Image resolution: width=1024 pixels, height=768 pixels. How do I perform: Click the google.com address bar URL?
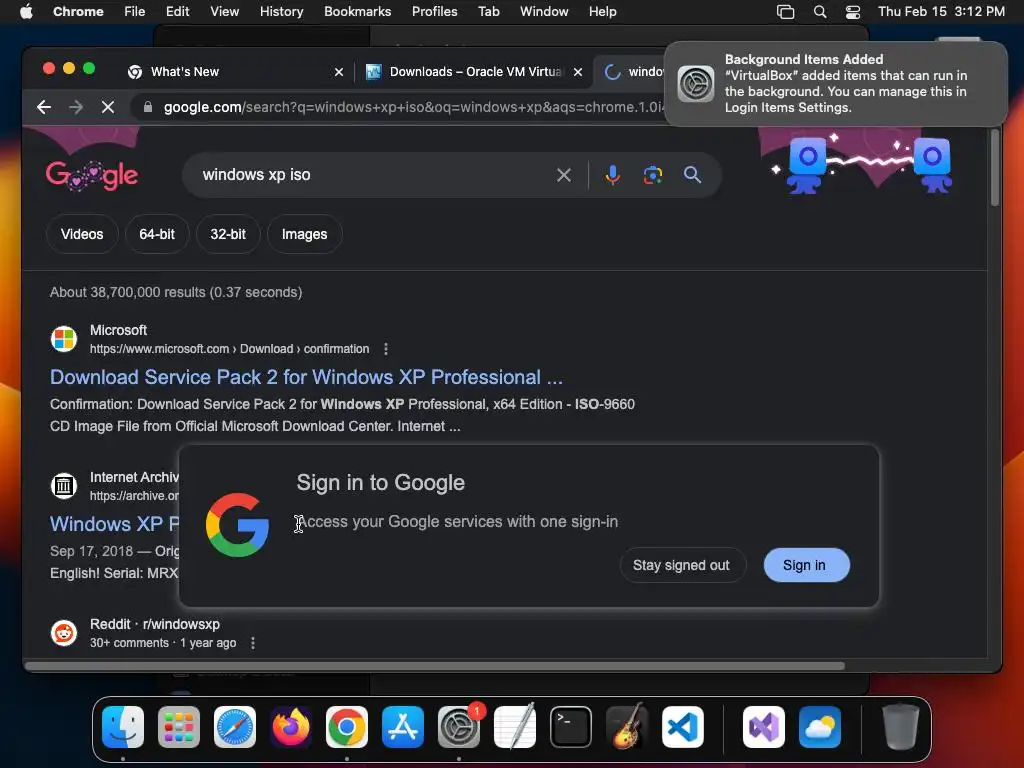tap(413, 107)
